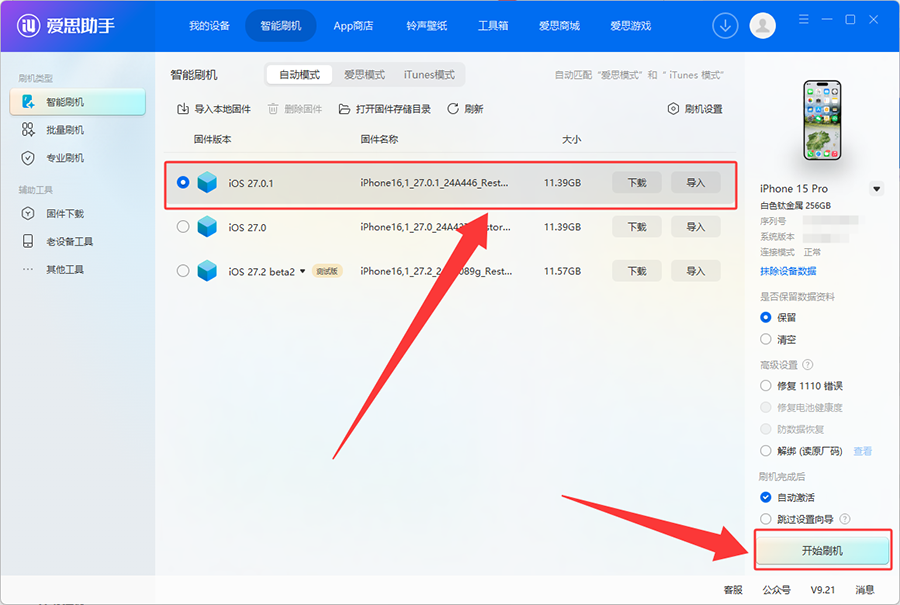Screen dimensions: 900x605
Task: Click the 查看 link next to 解绑
Action: click(x=862, y=451)
